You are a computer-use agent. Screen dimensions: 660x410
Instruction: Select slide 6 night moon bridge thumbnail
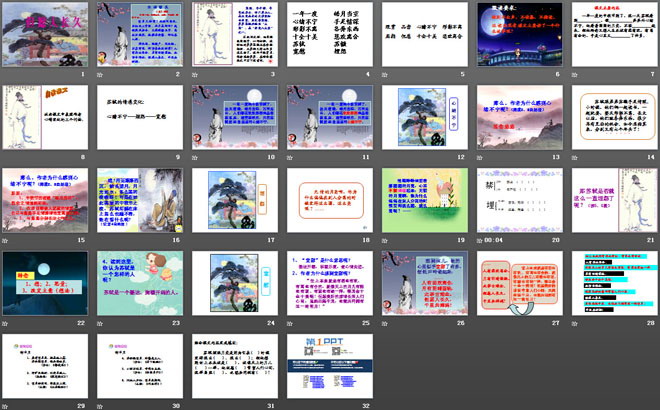pos(520,35)
